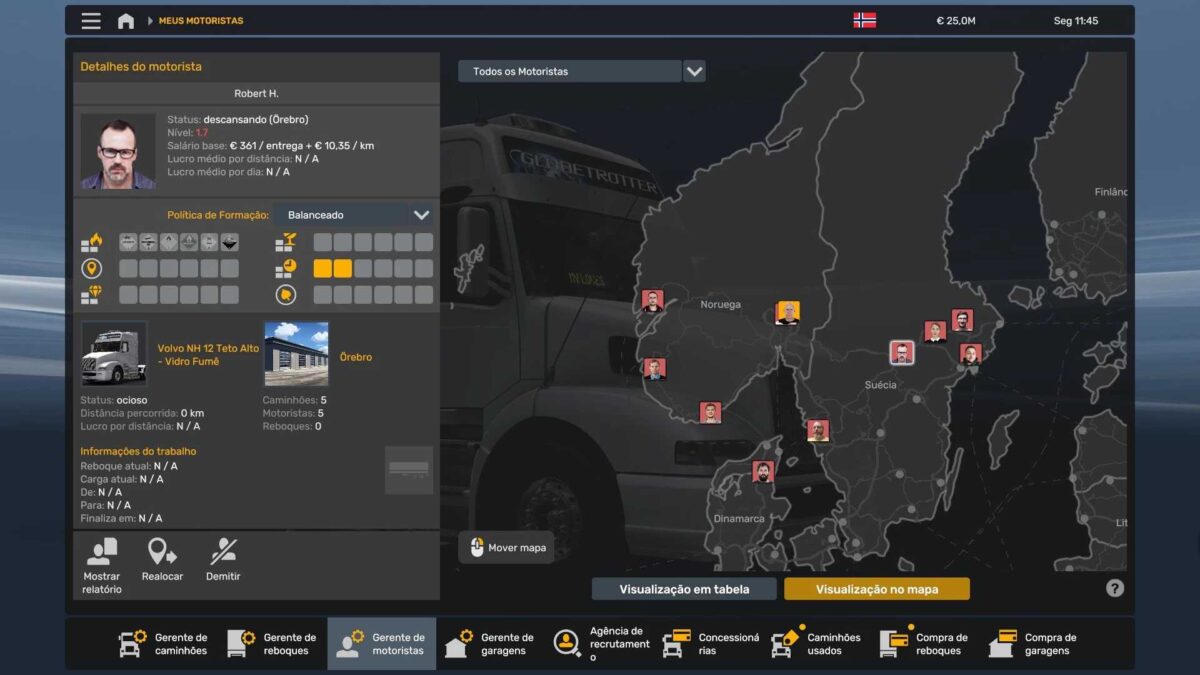Click the Balanceado combo box
Image resolution: width=1200 pixels, height=675 pixels.
pos(341,215)
